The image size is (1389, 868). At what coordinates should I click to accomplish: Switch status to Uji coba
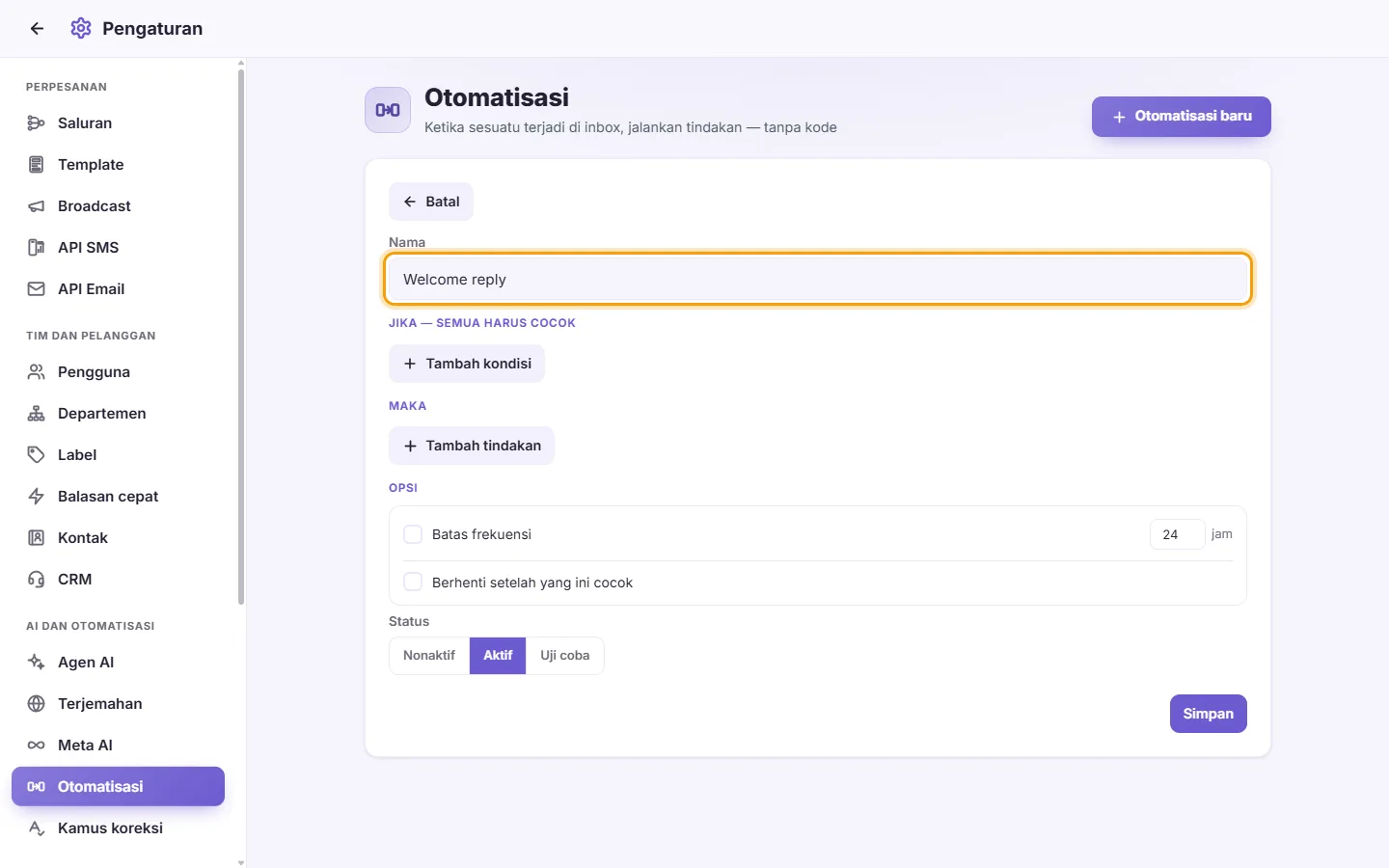564,656
